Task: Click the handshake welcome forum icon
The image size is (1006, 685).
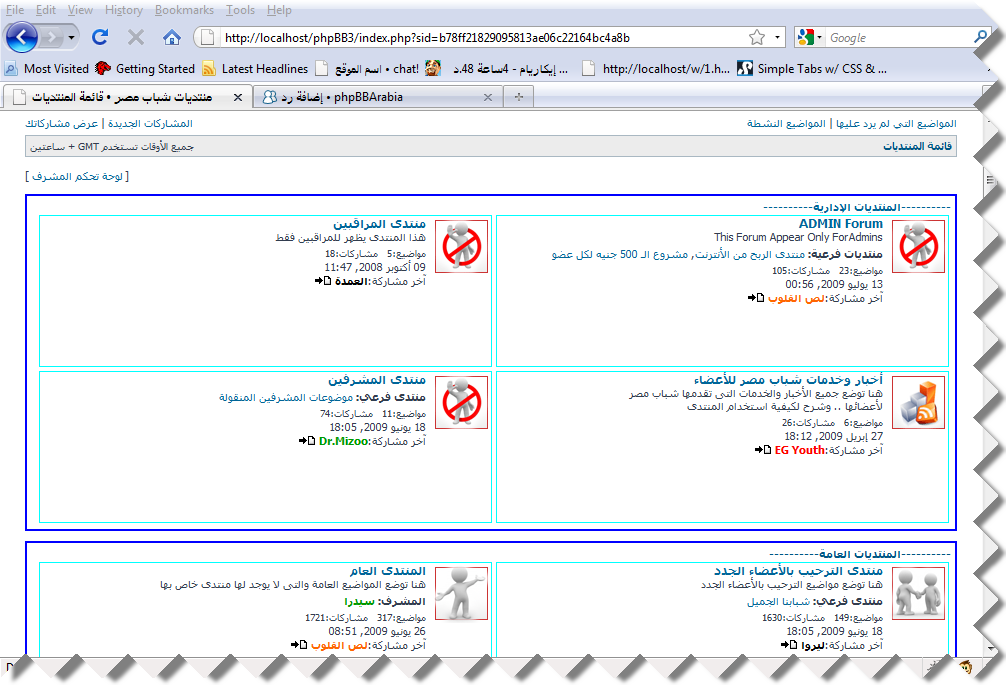Action: (x=918, y=593)
